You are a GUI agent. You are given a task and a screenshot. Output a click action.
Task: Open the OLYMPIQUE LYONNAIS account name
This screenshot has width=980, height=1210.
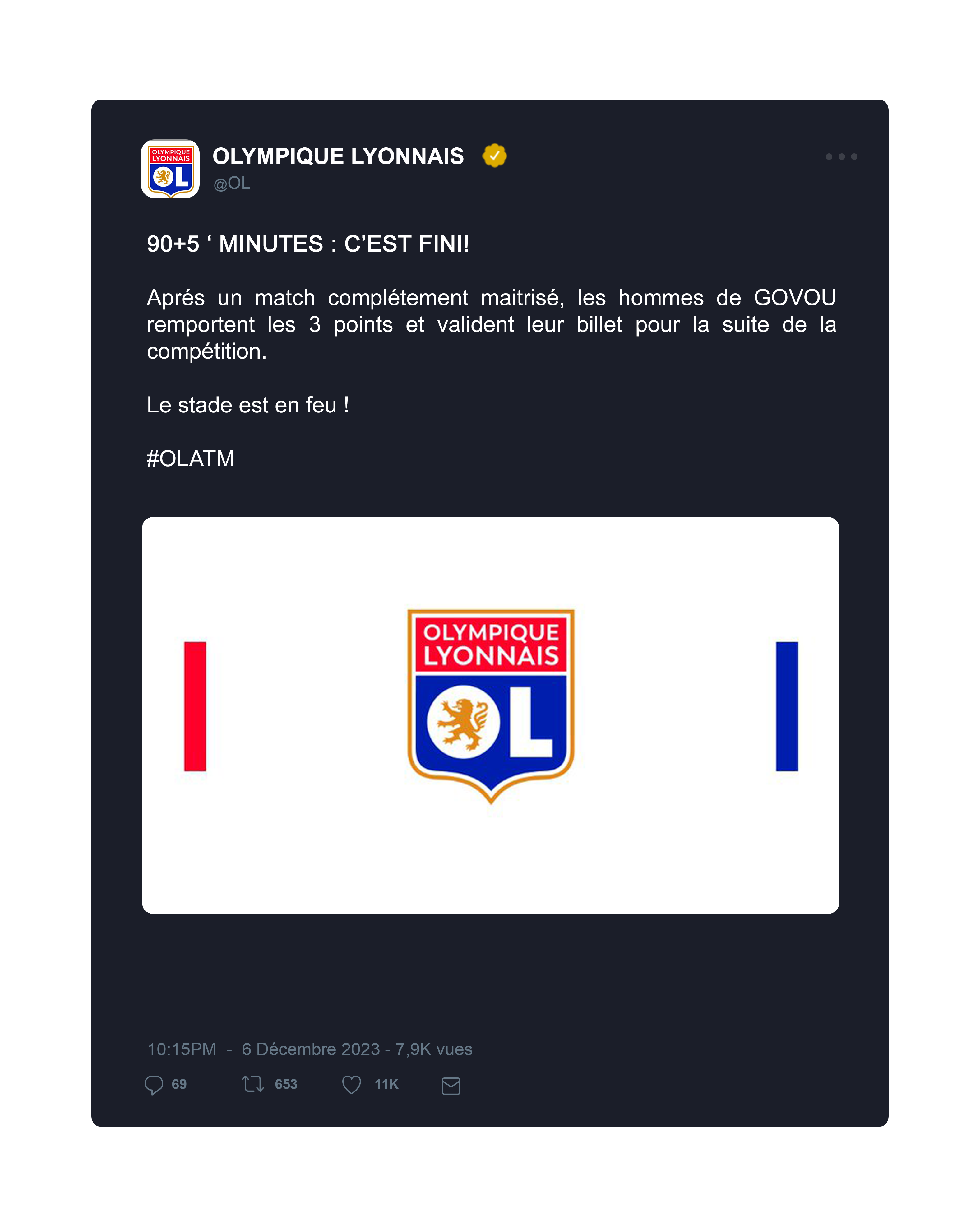point(338,156)
